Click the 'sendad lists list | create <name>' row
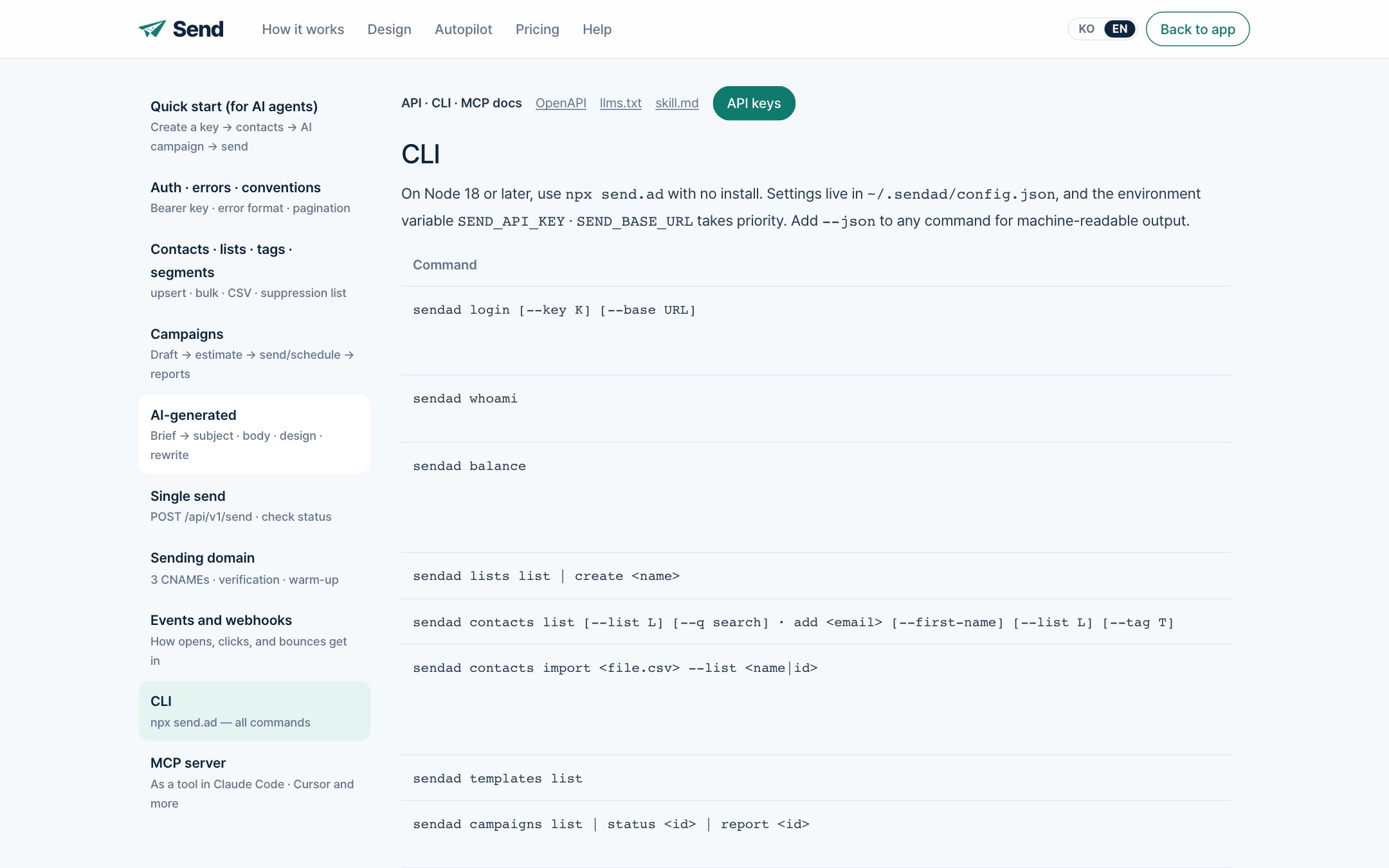The height and width of the screenshot is (868, 1389). pos(815,575)
